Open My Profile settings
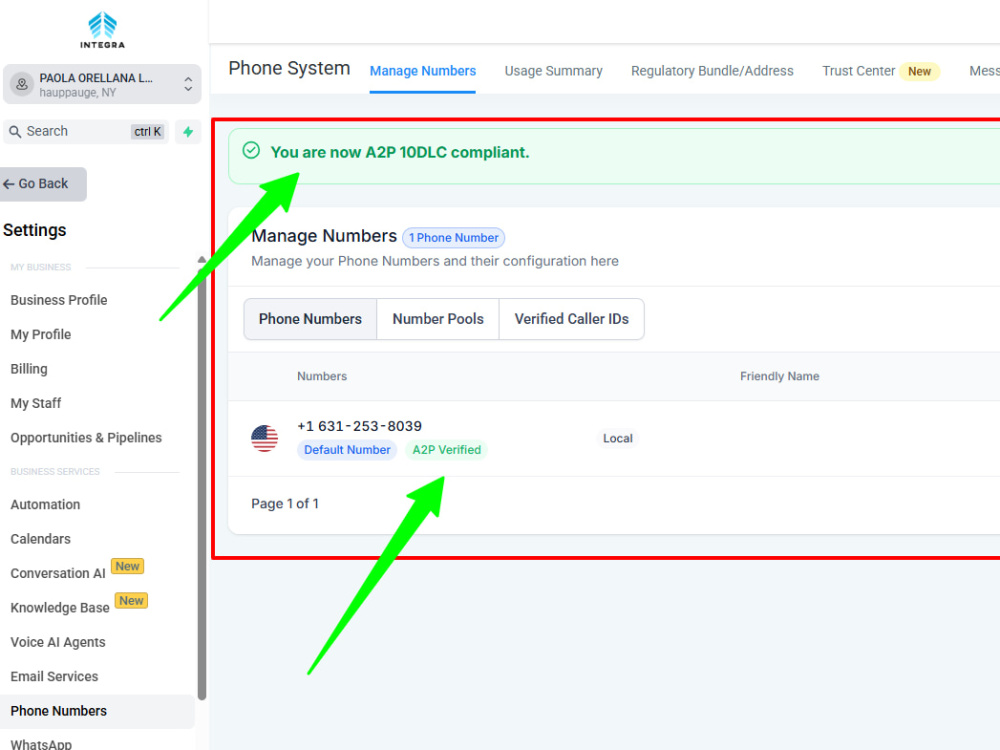Screen dimensions: 1000x750 point(41,334)
